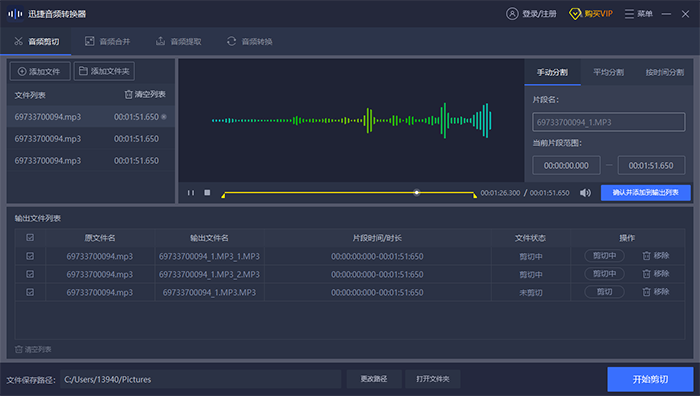Minimize the window with the dash icon
Viewport: 700px width, 396px height.
click(667, 14)
